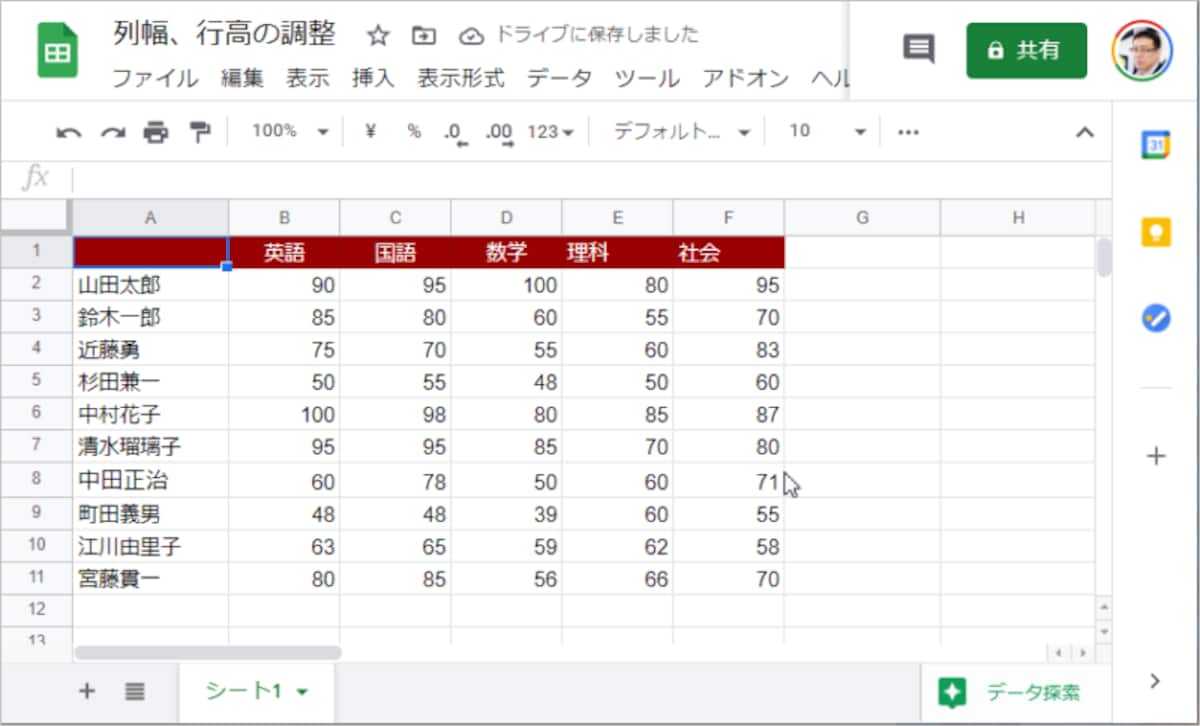
Task: Open the Google account avatar
Action: tap(1144, 50)
